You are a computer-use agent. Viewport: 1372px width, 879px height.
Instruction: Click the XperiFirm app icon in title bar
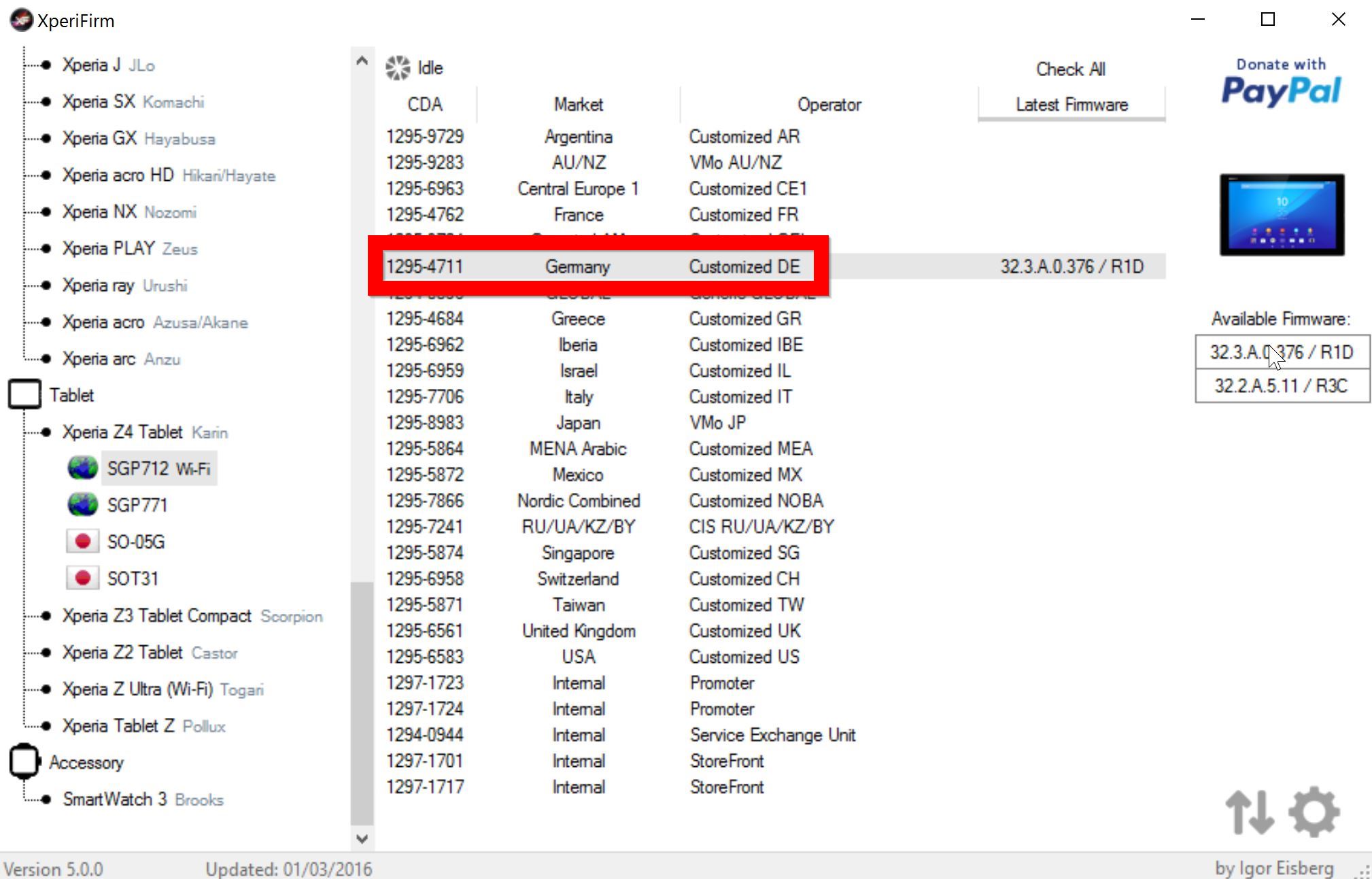[x=21, y=20]
